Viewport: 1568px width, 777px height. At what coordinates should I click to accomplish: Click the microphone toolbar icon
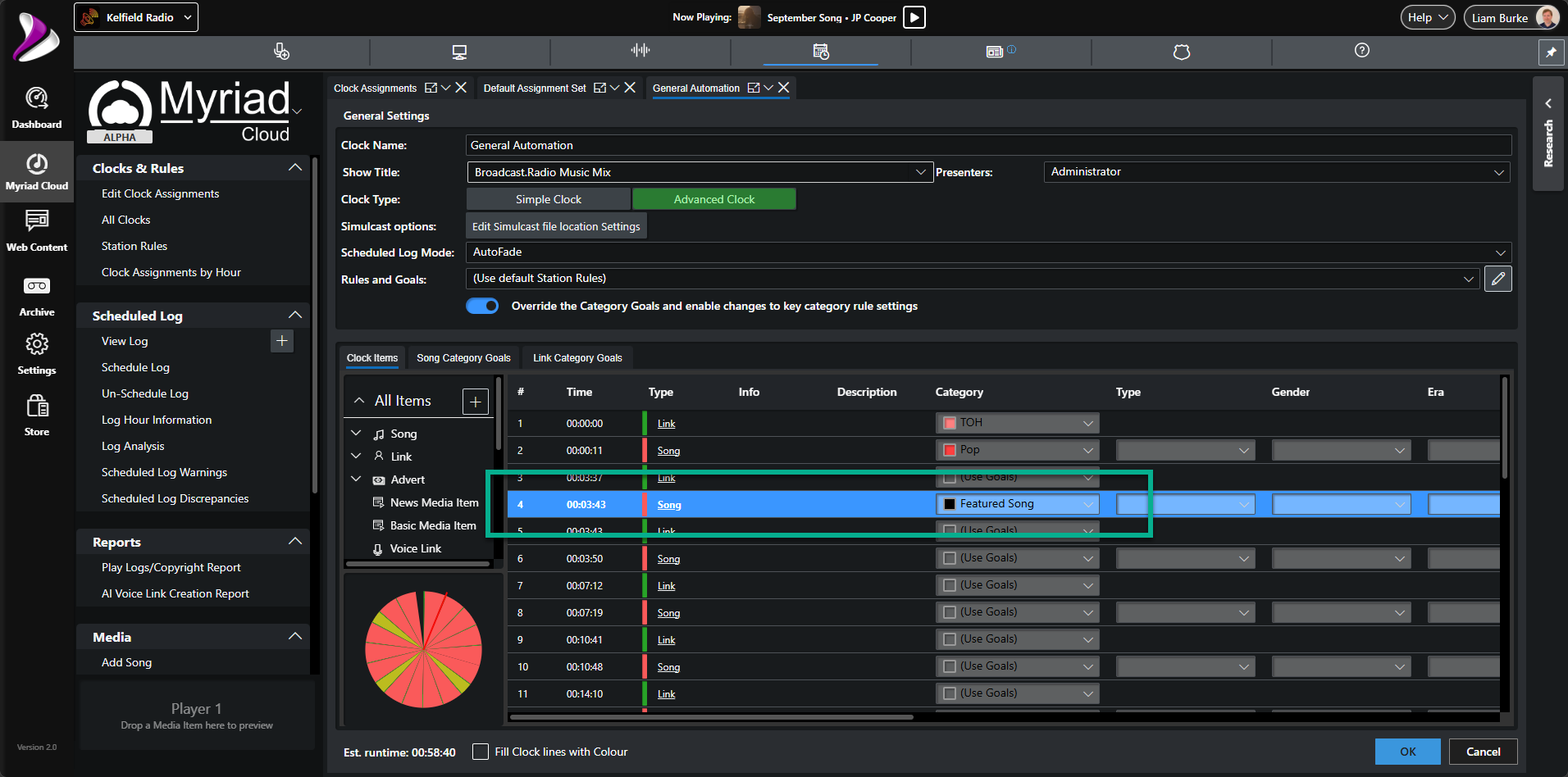point(281,52)
